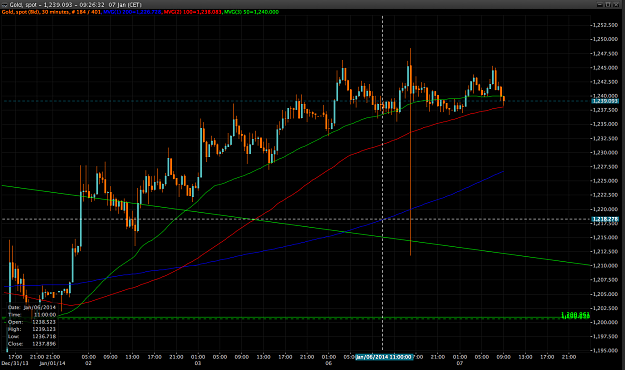Click the High 1239.123 value in data box

[x=44, y=329]
